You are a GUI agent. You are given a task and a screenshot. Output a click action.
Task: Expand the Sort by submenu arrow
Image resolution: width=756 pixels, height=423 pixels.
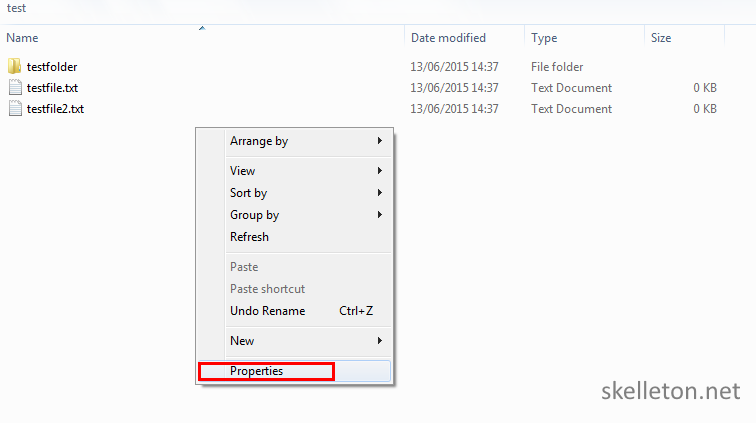coord(380,192)
